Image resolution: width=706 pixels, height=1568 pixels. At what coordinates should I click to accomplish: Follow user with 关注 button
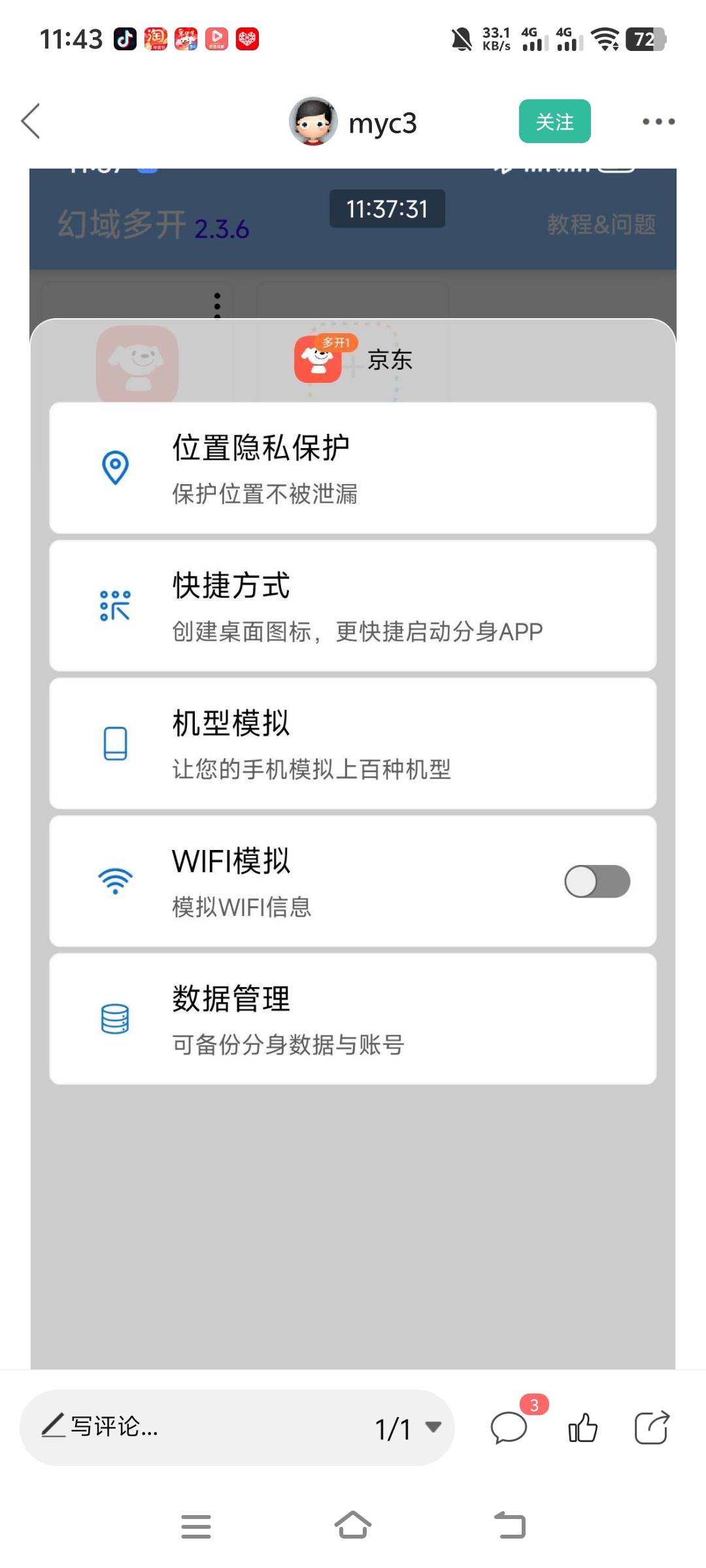554,122
